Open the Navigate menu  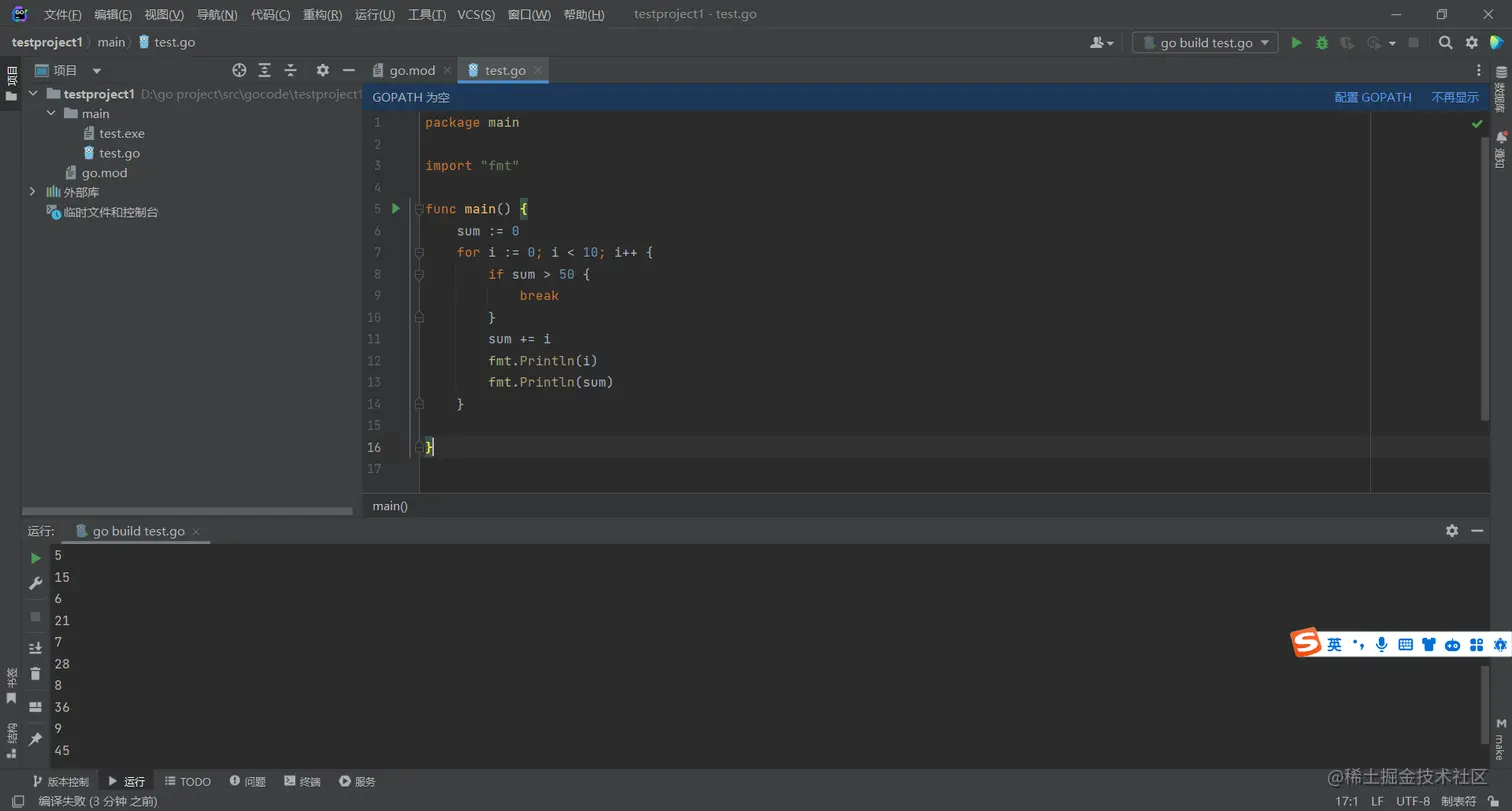(217, 15)
